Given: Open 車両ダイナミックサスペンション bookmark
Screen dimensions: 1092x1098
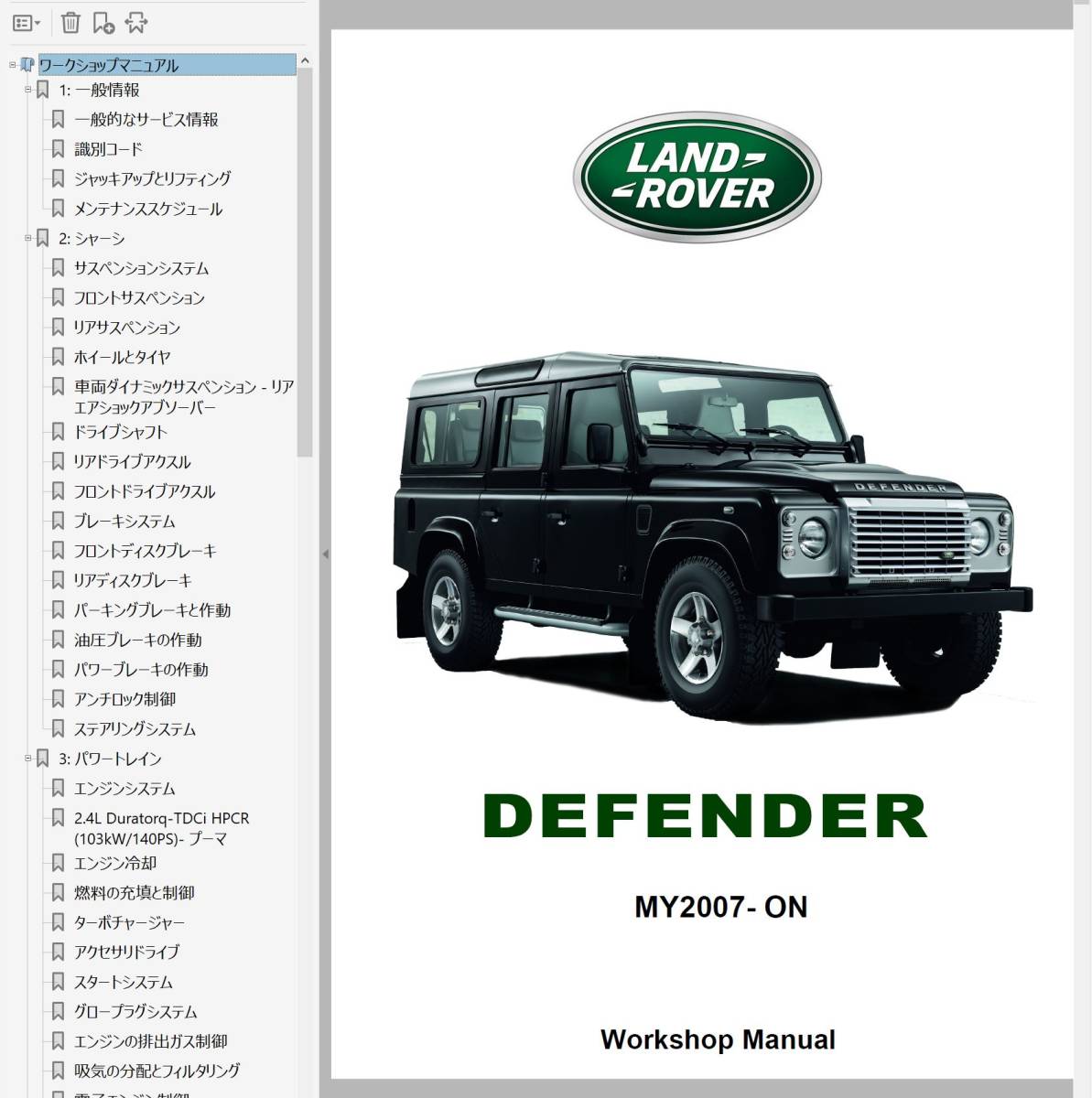Looking at the screenshot, I should [x=184, y=397].
